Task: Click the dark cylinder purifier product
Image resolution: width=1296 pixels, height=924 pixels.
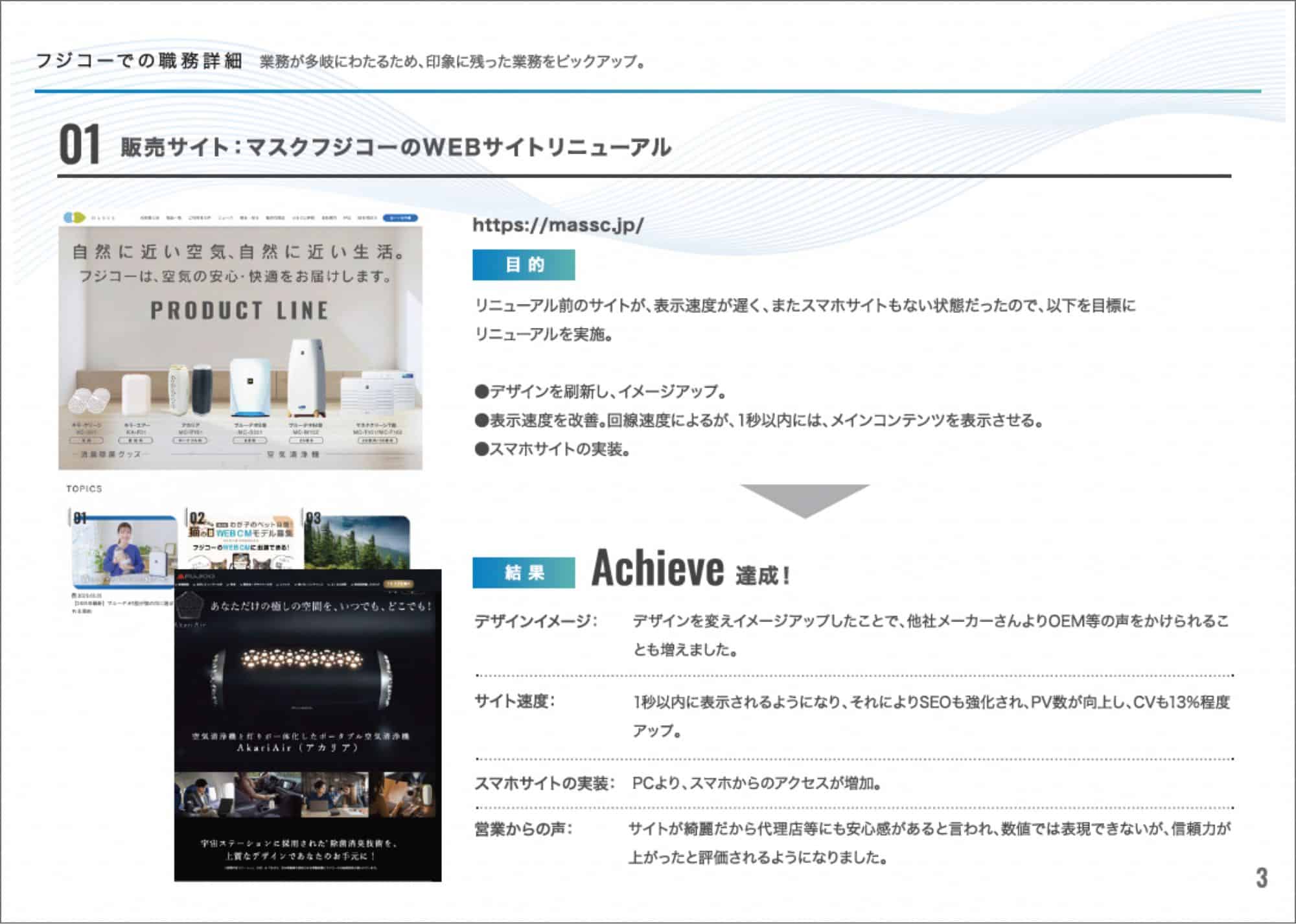Action: tap(202, 389)
